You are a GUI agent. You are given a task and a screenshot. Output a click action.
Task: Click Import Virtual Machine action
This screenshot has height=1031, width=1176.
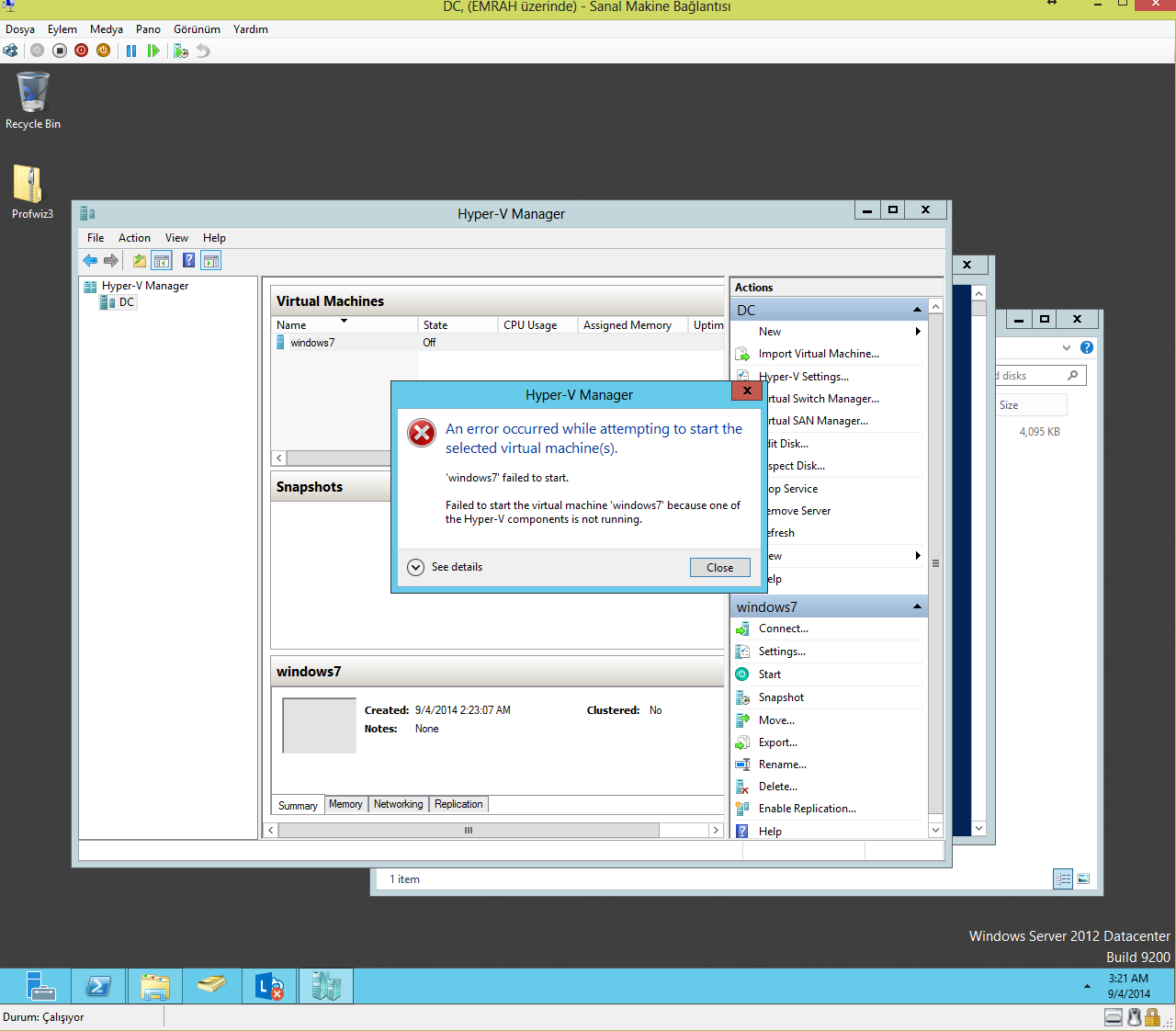pos(819,354)
